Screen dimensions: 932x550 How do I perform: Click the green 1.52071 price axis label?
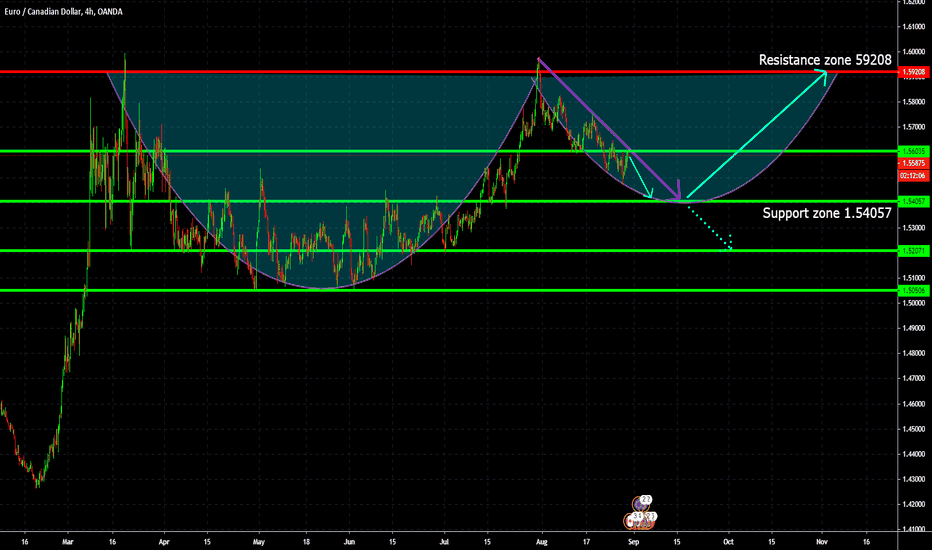pyautogui.click(x=914, y=251)
